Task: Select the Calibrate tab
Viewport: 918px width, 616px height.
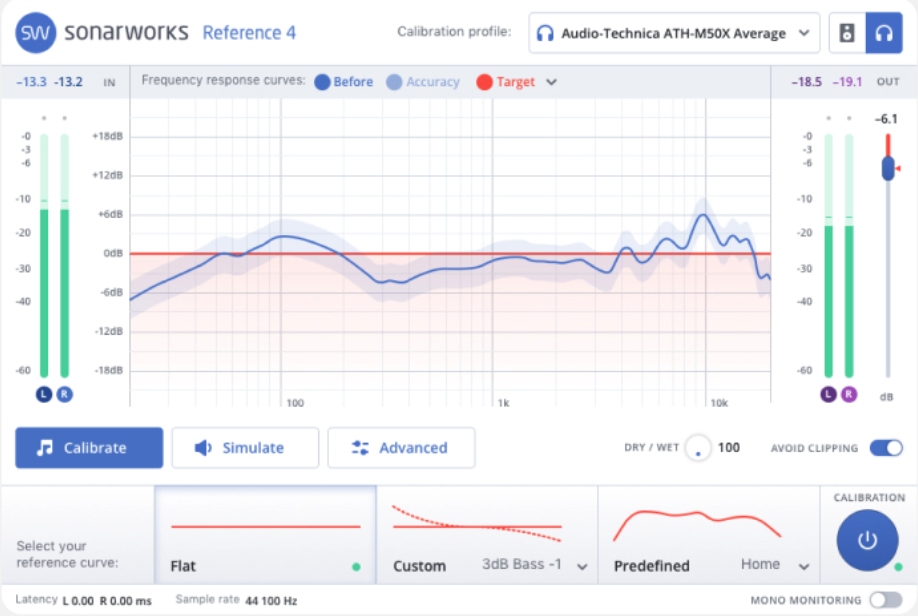Action: [89, 448]
